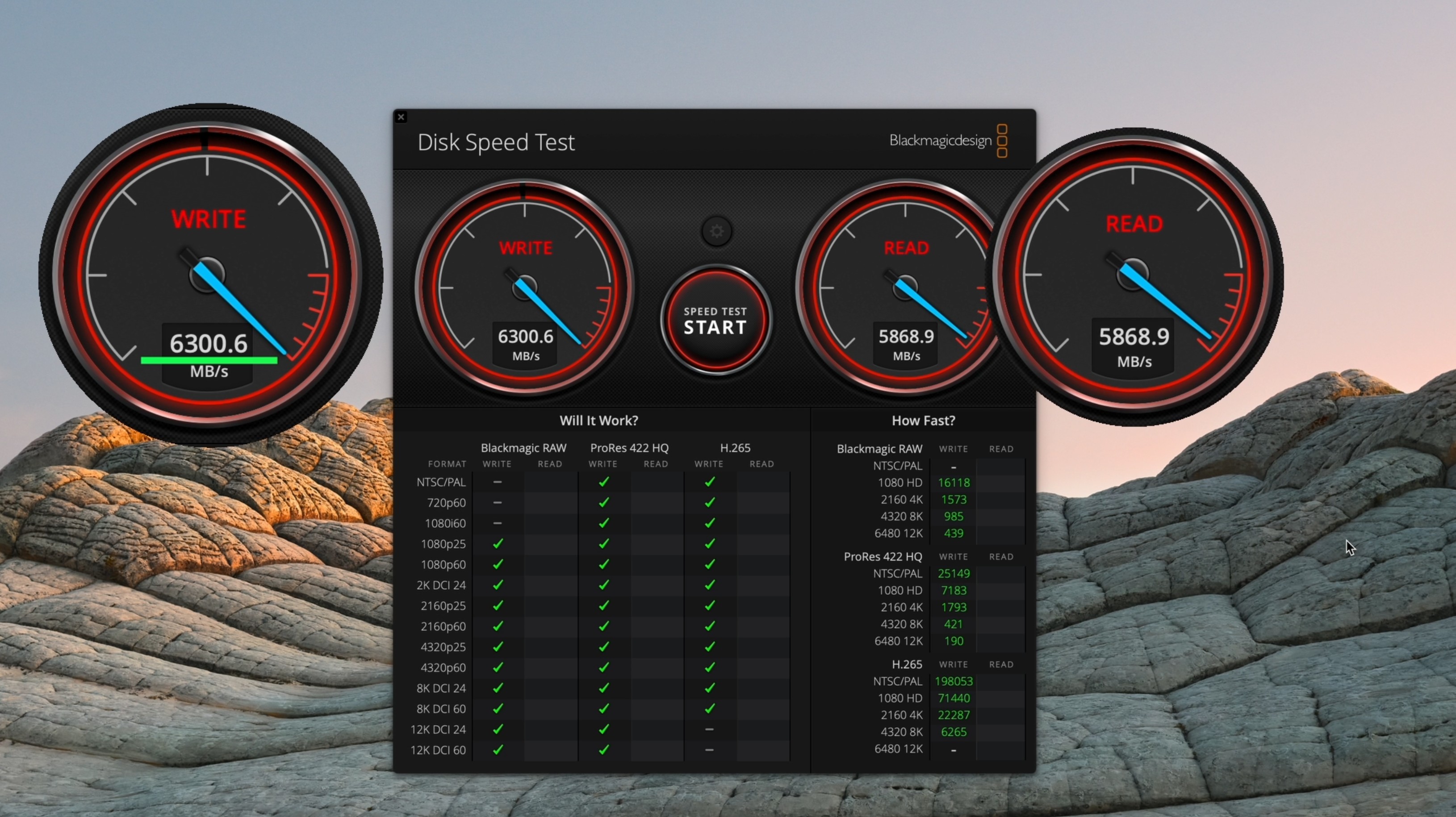Click the 198053 H.265 NTSC/PAL value
Image resolution: width=1456 pixels, height=817 pixels.
954,681
